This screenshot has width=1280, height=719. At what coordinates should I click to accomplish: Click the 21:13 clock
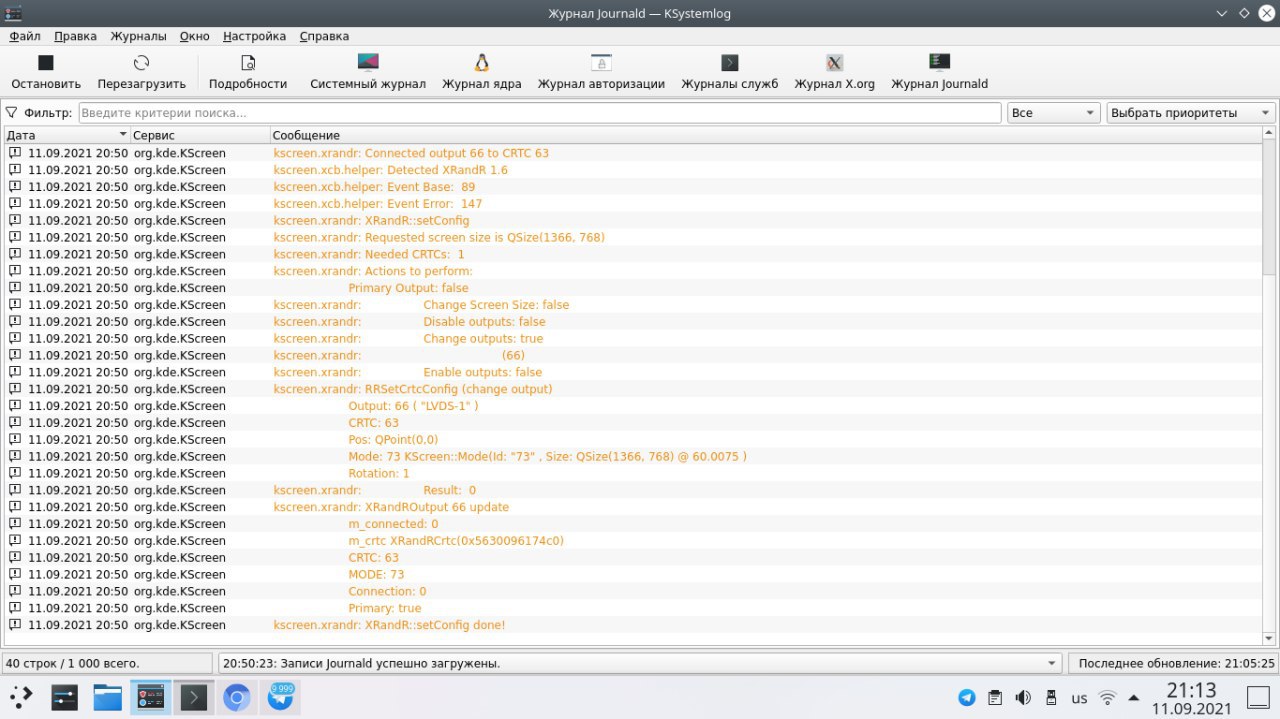1191,690
